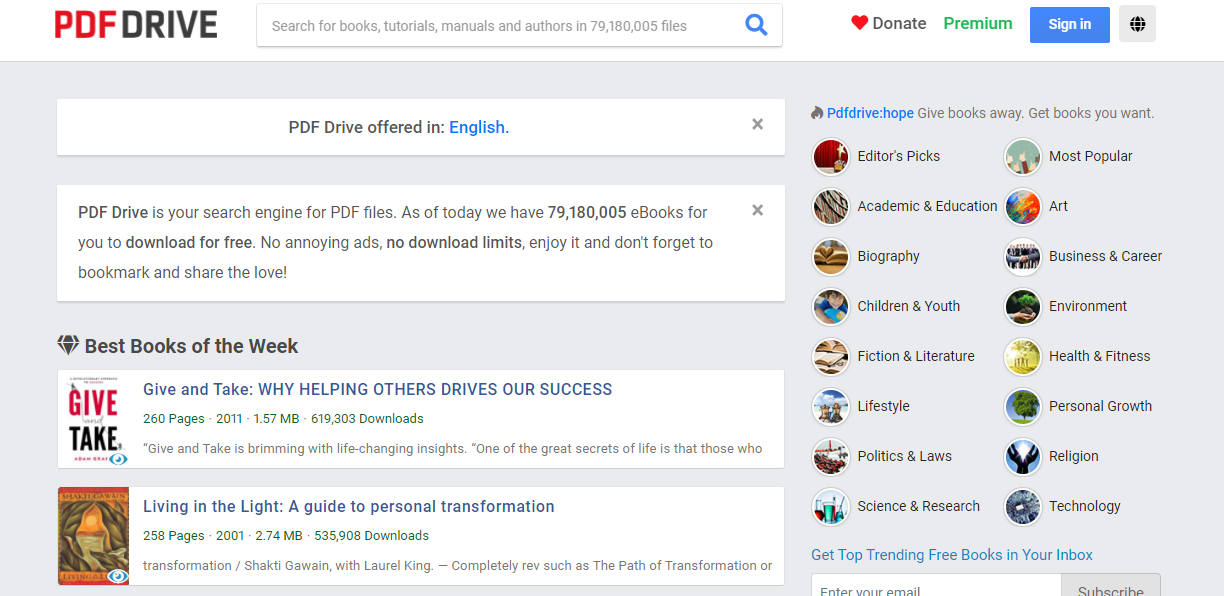Open the Pdfdrive:hope link
The width and height of the screenshot is (1224, 596).
(870, 113)
